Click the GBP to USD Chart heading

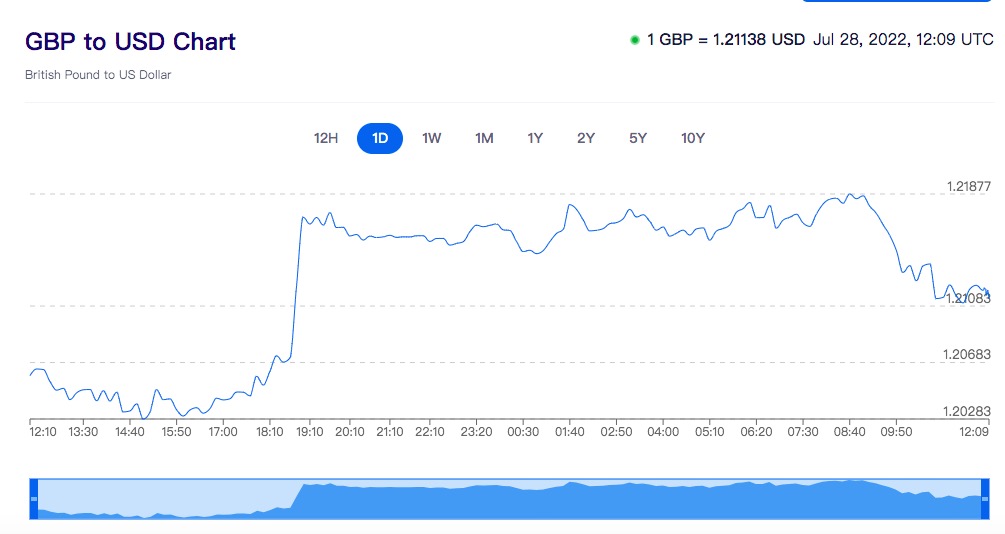coord(130,42)
